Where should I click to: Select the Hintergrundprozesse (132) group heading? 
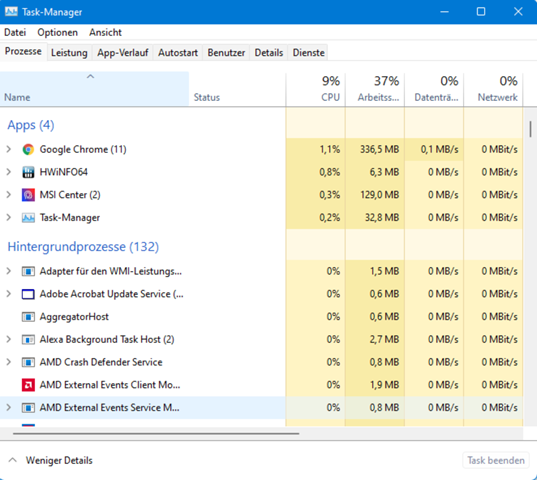pyautogui.click(x=83, y=247)
